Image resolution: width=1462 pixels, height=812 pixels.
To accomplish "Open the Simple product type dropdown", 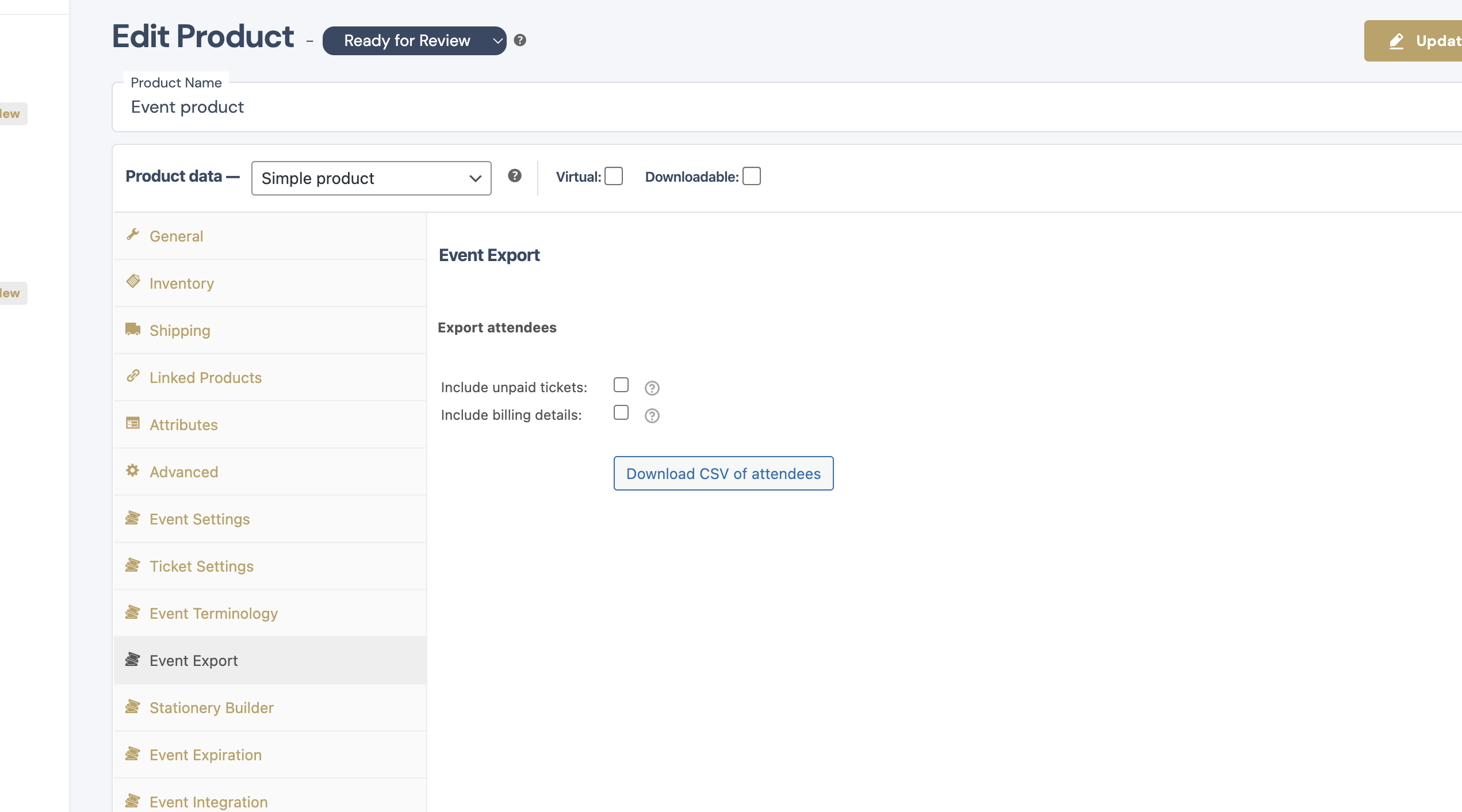I will point(372,178).
